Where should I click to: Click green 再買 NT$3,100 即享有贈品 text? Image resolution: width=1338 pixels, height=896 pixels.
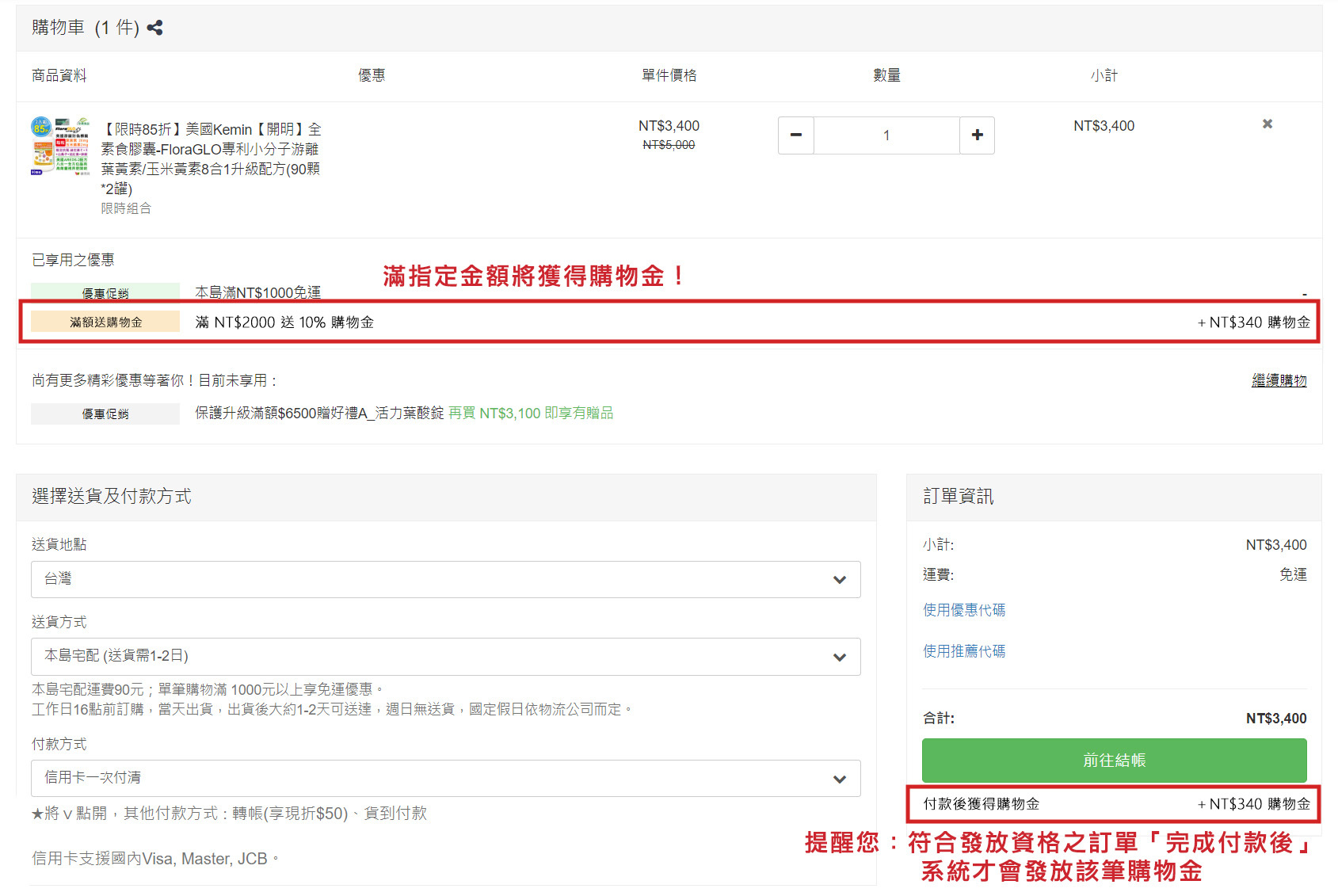[x=531, y=413]
